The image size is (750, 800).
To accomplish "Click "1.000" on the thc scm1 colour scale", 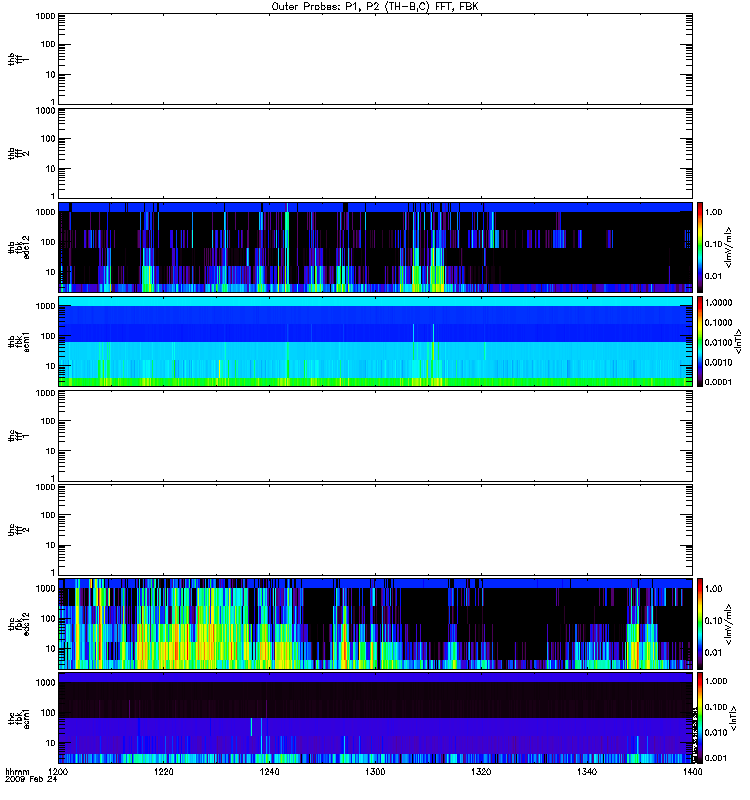I will pyautogui.click(x=716, y=681).
